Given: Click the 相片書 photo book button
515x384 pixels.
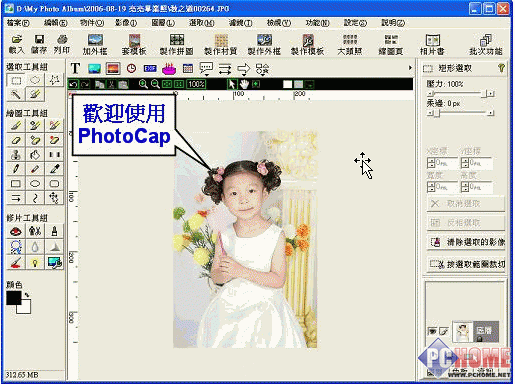Looking at the screenshot, I should point(432,44).
